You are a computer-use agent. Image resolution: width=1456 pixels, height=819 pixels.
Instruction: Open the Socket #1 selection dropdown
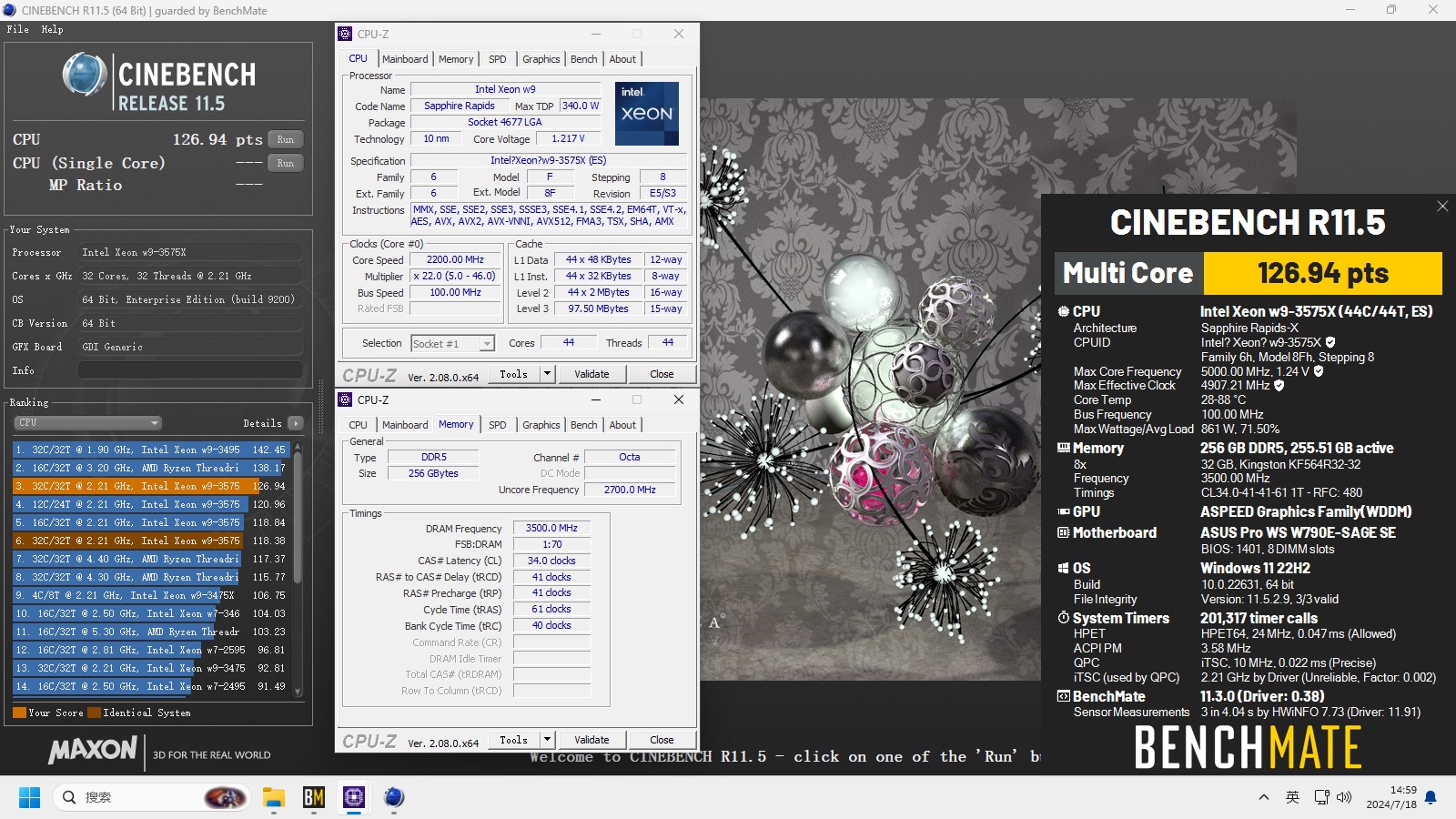[452, 343]
